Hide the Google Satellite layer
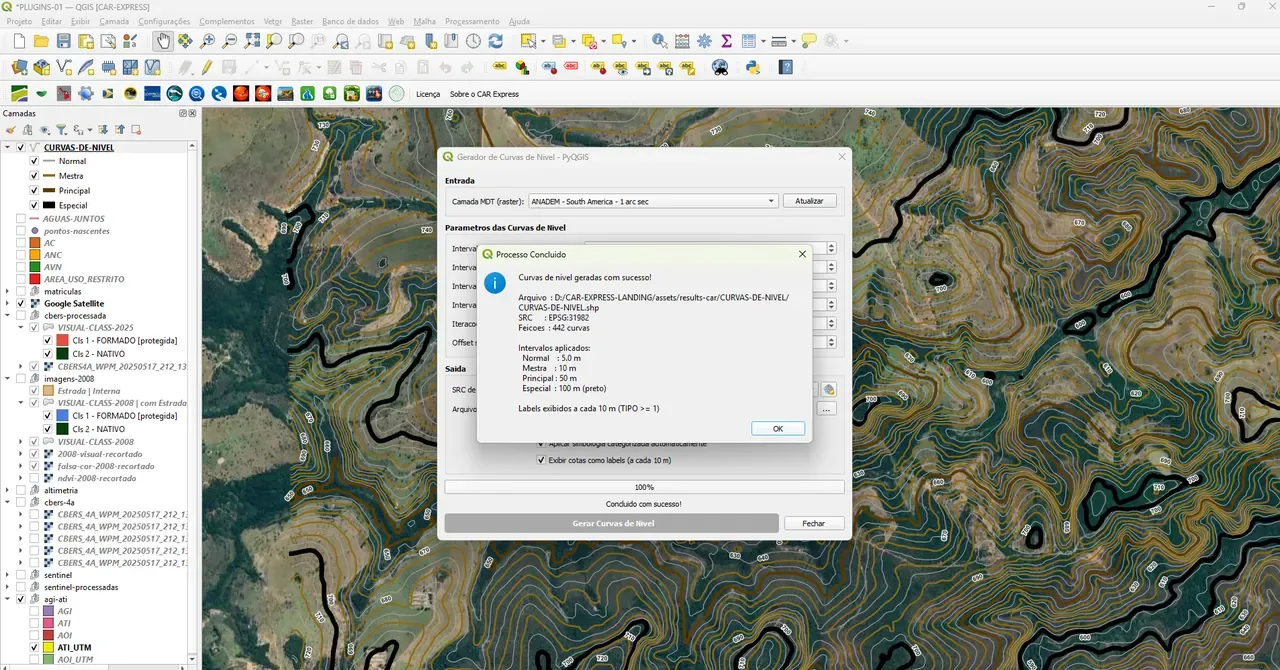 pyautogui.click(x=21, y=303)
